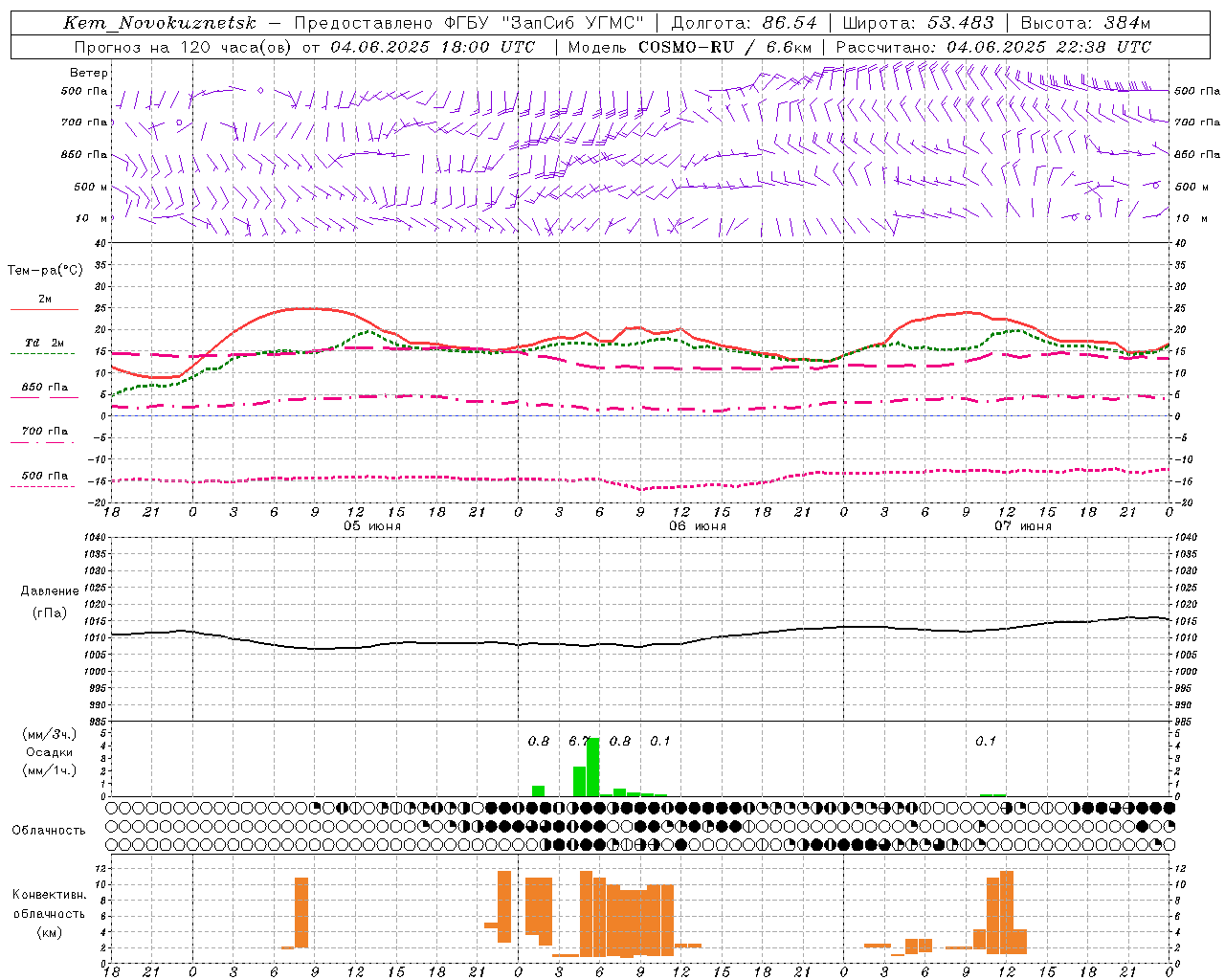Click the 07 июня date label under temperature chart
The image size is (1225, 980).
pyautogui.click(x=1023, y=526)
